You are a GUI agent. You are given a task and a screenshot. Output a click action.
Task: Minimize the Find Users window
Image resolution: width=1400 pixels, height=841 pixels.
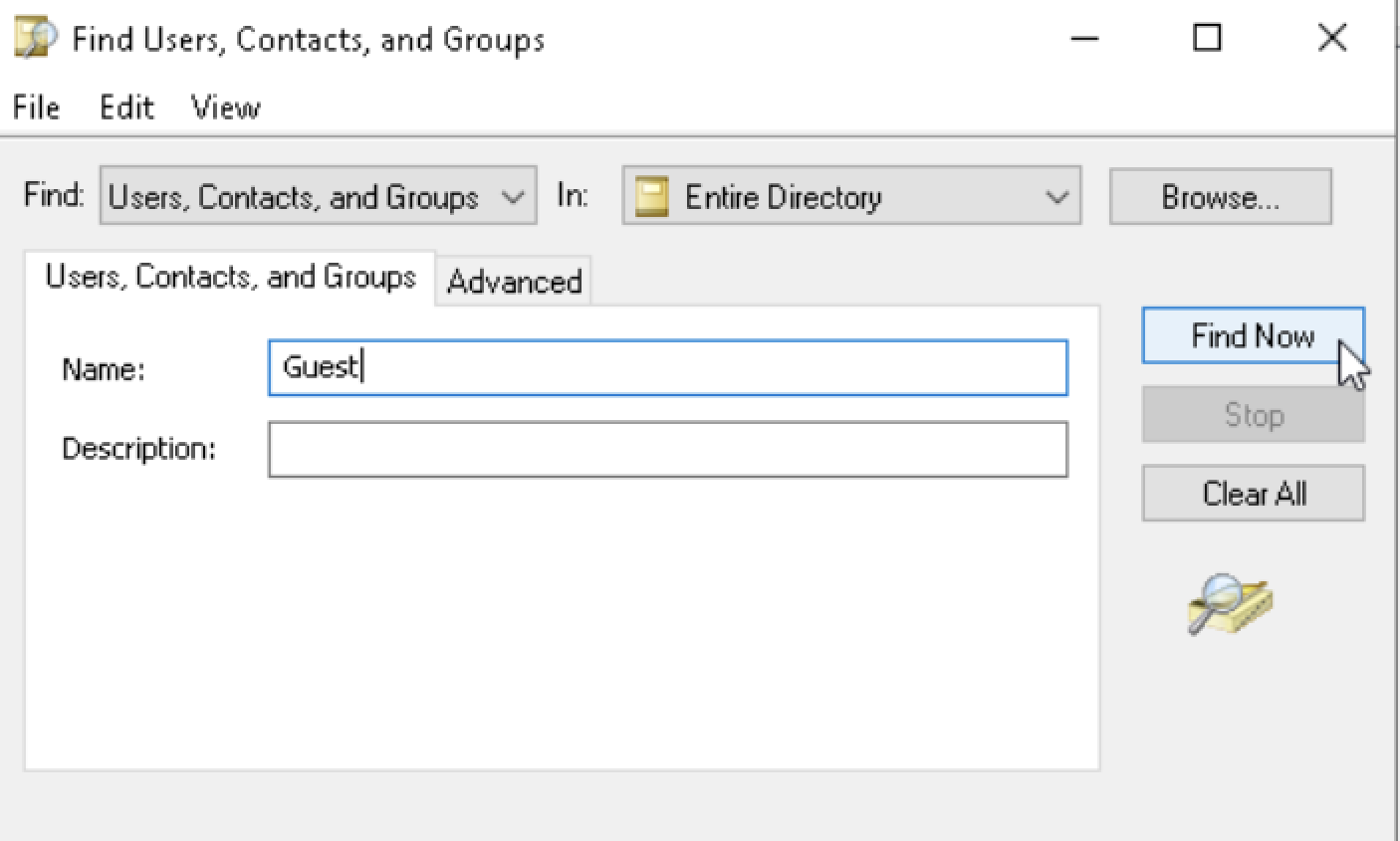click(x=1085, y=39)
